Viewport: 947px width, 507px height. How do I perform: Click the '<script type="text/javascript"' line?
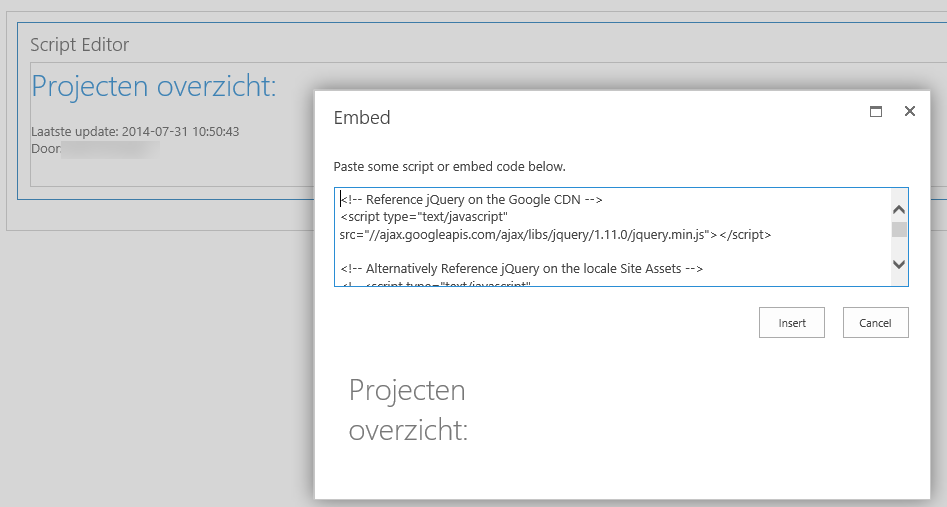point(424,216)
